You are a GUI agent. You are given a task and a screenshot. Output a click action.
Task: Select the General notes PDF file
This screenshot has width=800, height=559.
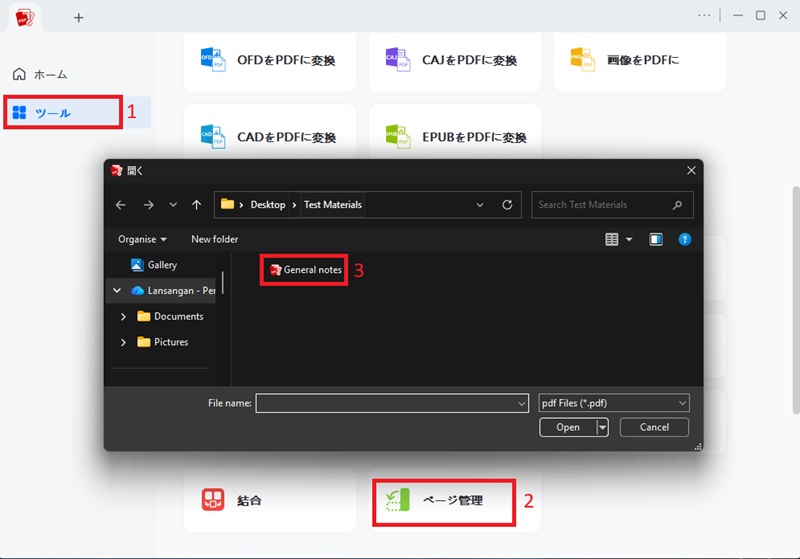(306, 270)
